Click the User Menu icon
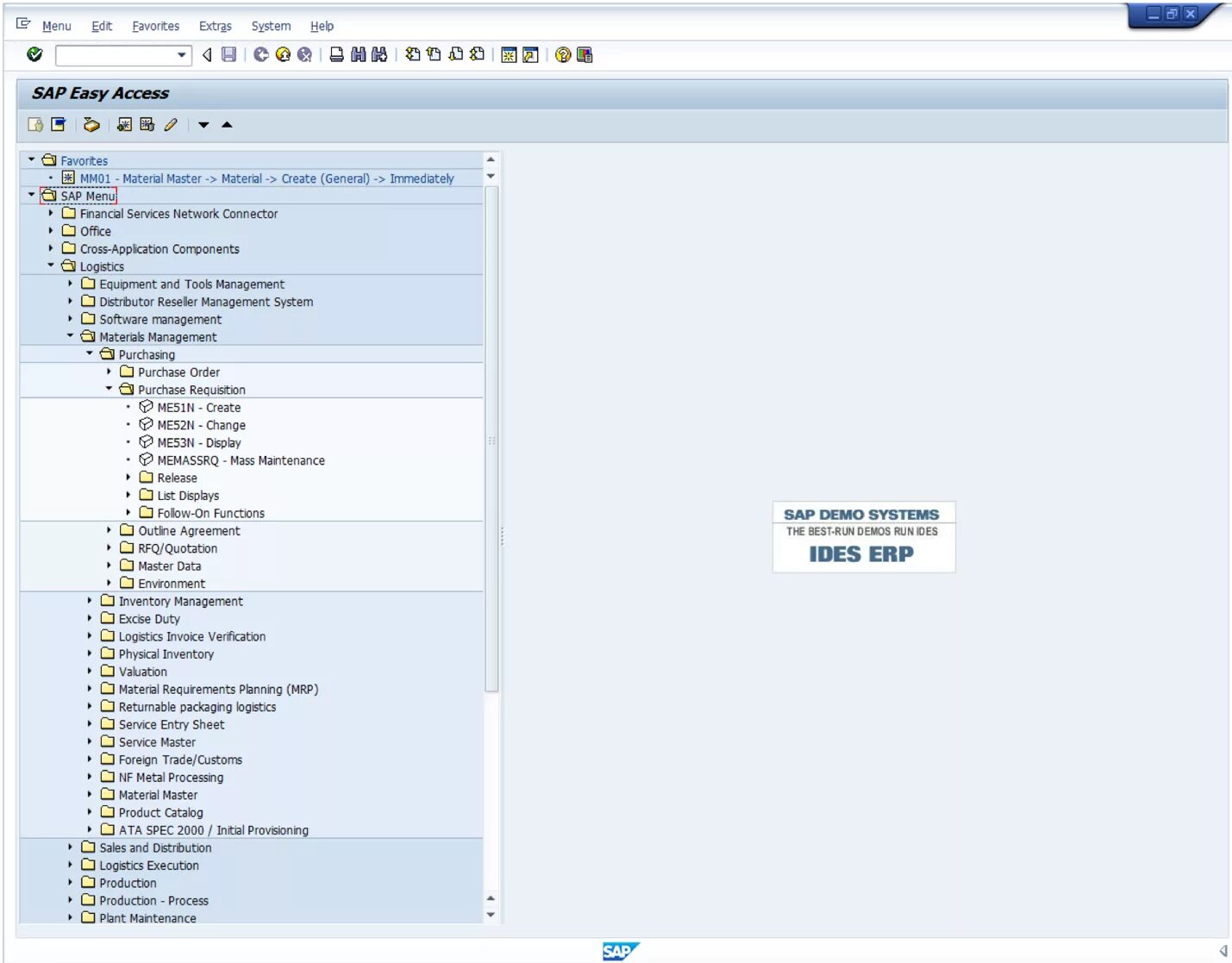 click(35, 125)
